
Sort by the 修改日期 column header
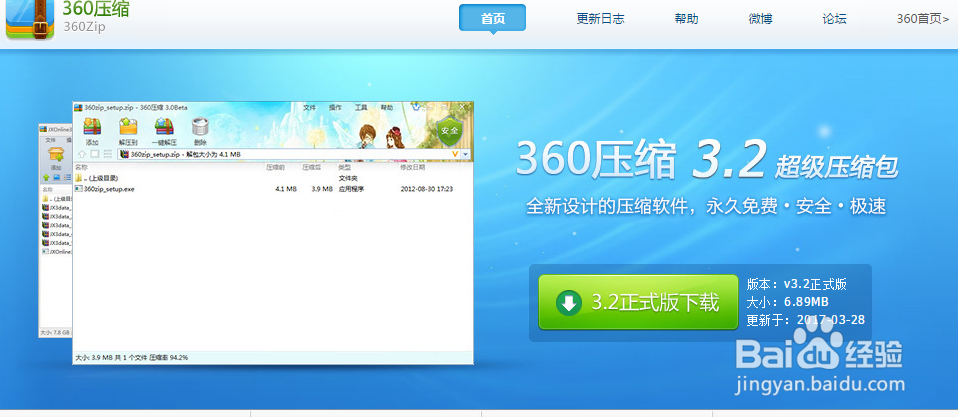coord(412,167)
